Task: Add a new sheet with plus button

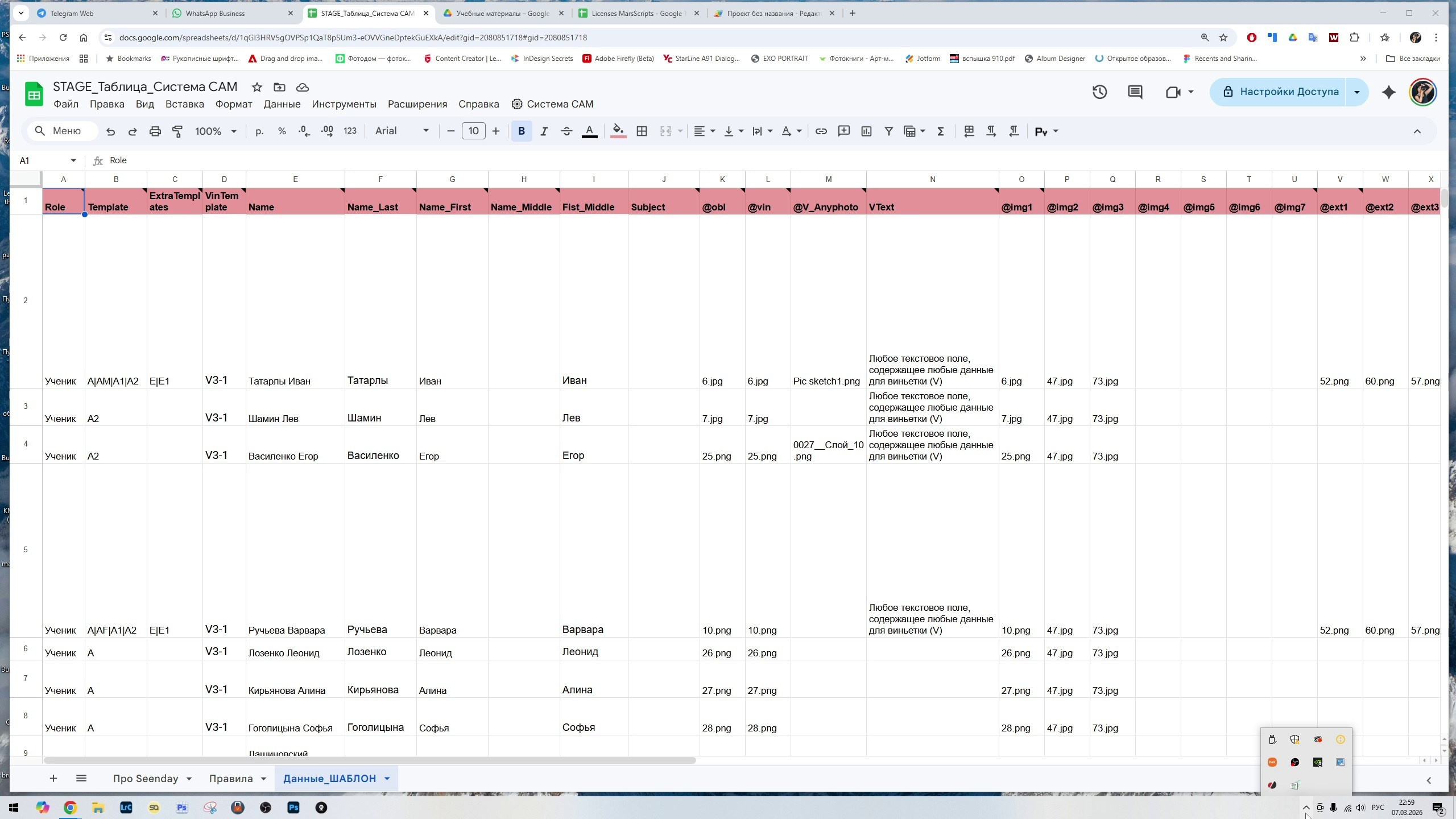Action: (x=53, y=779)
